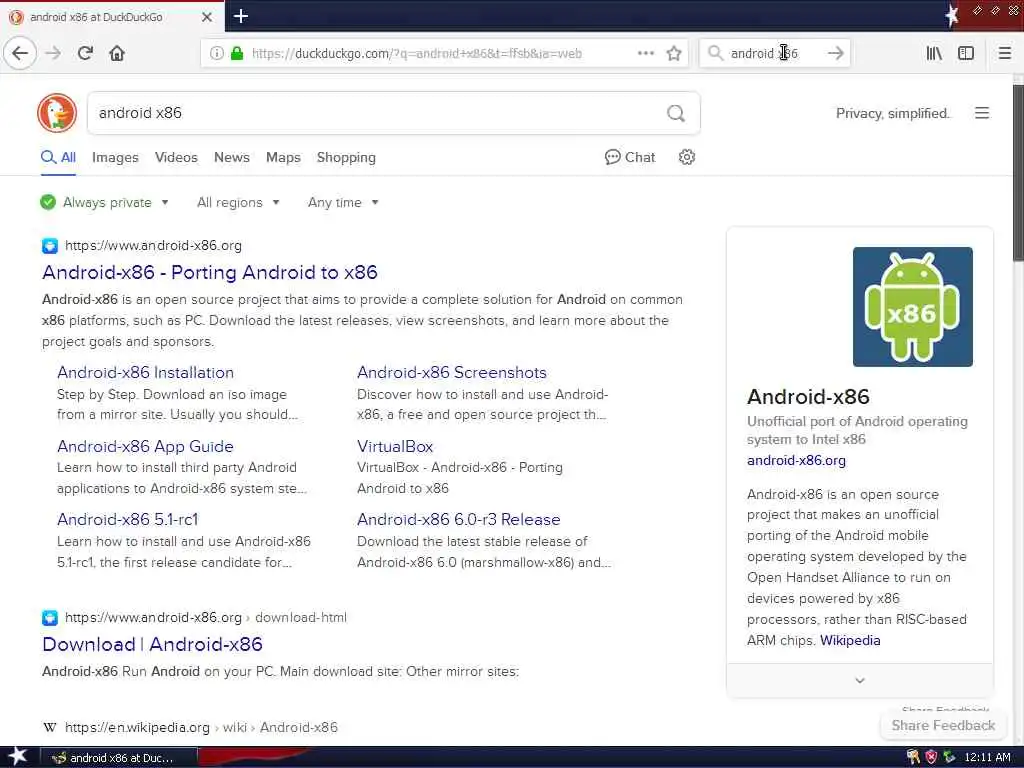This screenshot has width=1024, height=768.
Task: Open the Chat speech bubble option
Action: [630, 157]
